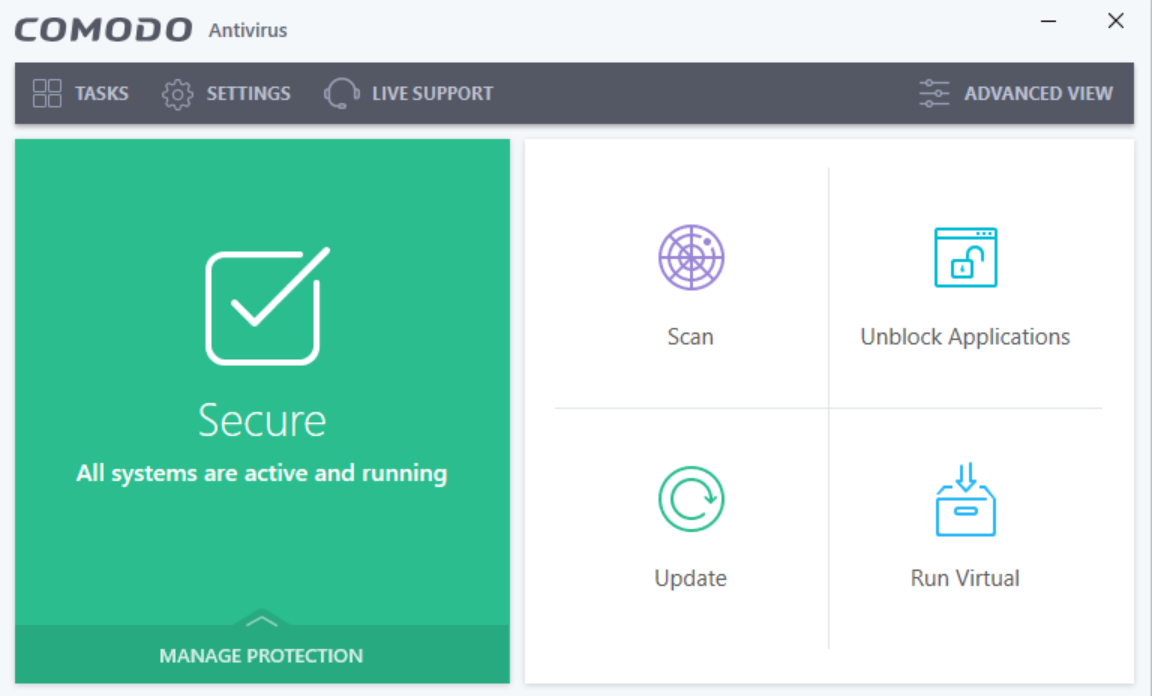The image size is (1152, 696).
Task: Click the Secure status text
Action: [x=262, y=421]
